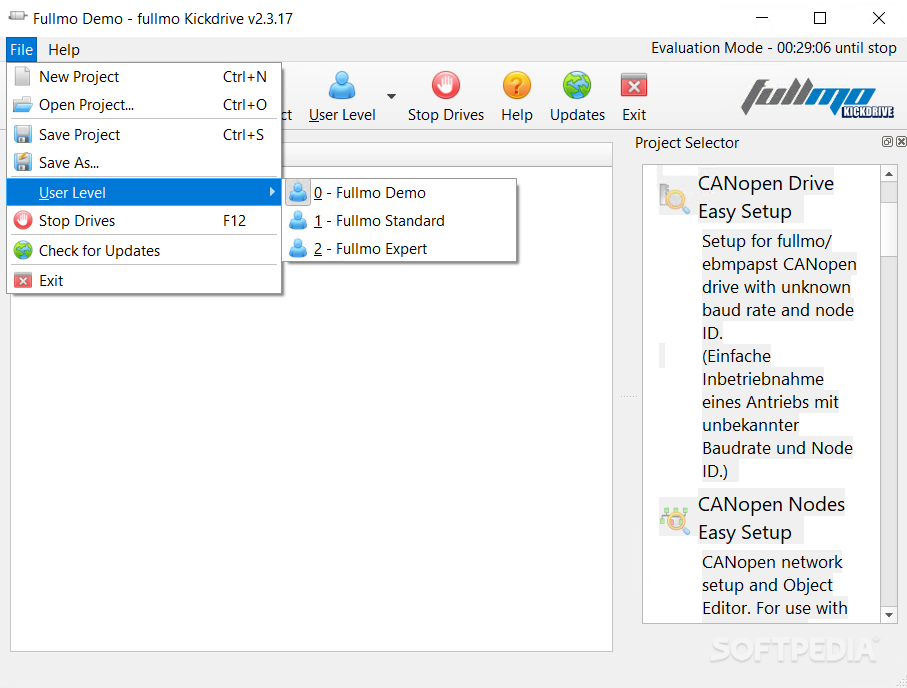Click the Ctrl+N shortcut text
Viewport: 907px width, 688px height.
[245, 76]
